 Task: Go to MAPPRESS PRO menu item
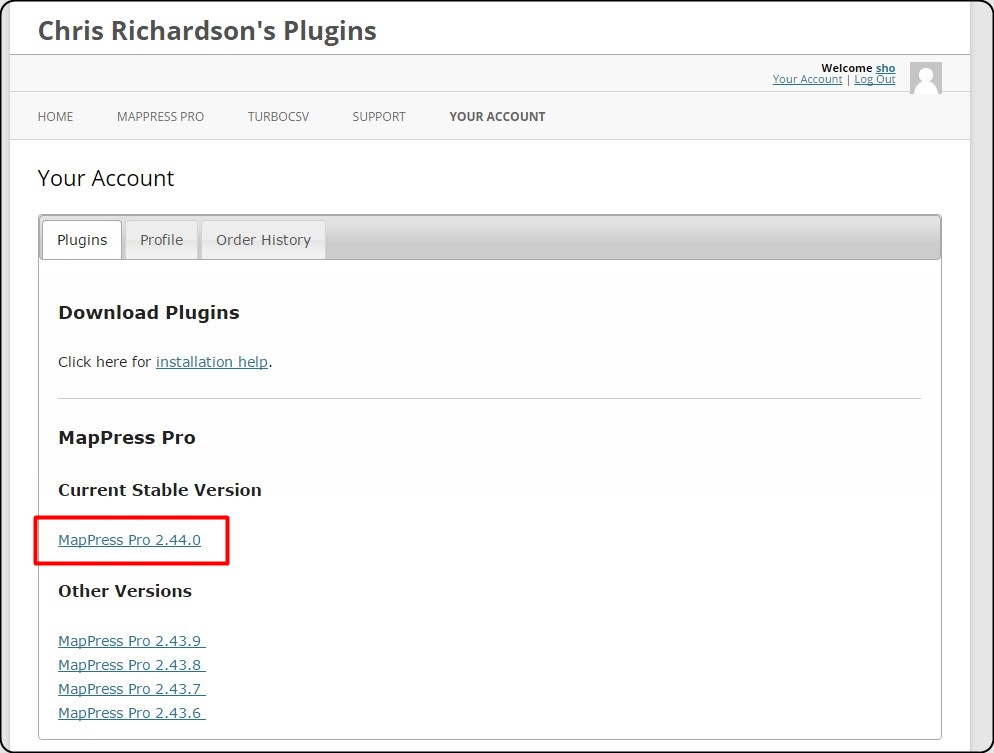[160, 117]
